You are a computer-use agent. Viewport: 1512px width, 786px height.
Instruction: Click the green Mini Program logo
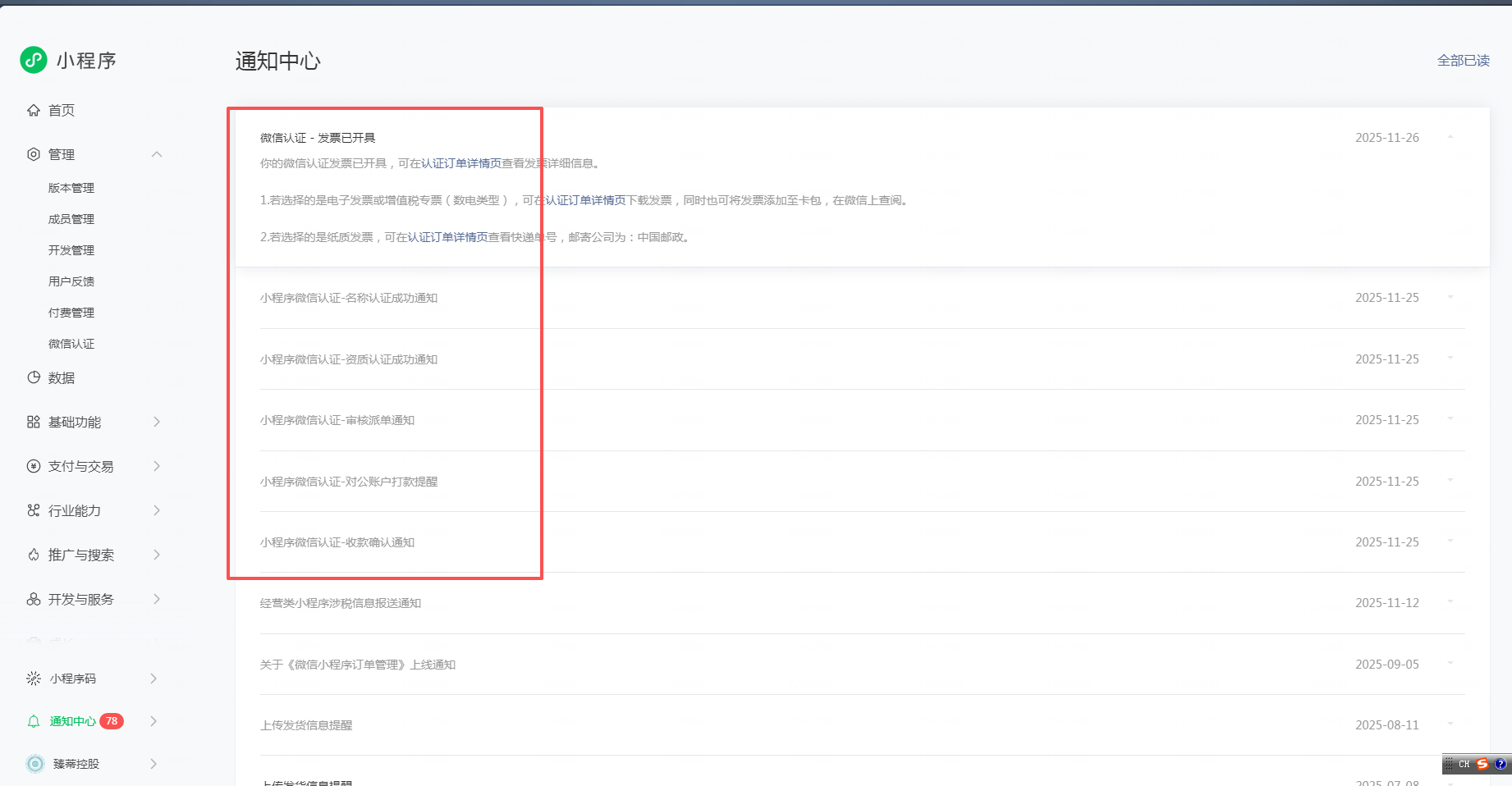[34, 60]
